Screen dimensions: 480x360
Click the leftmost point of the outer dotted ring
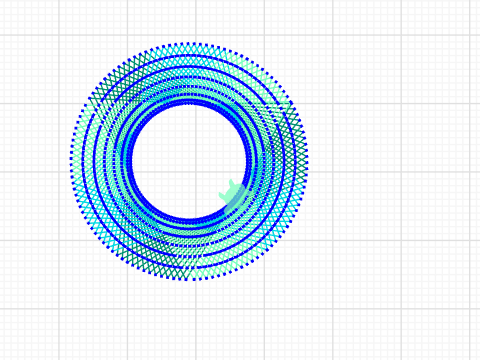coord(71,161)
